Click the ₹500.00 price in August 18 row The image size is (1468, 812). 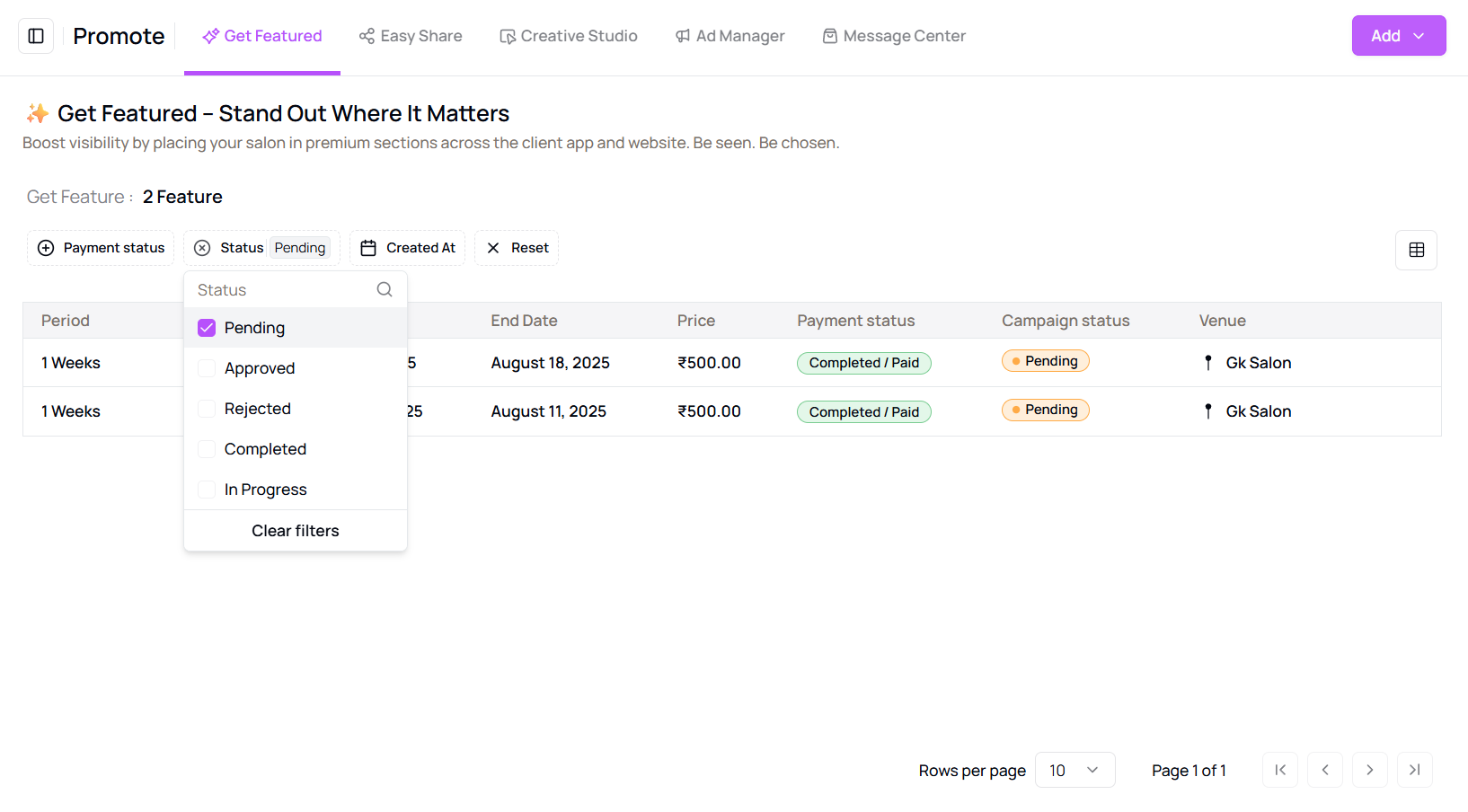tap(709, 363)
